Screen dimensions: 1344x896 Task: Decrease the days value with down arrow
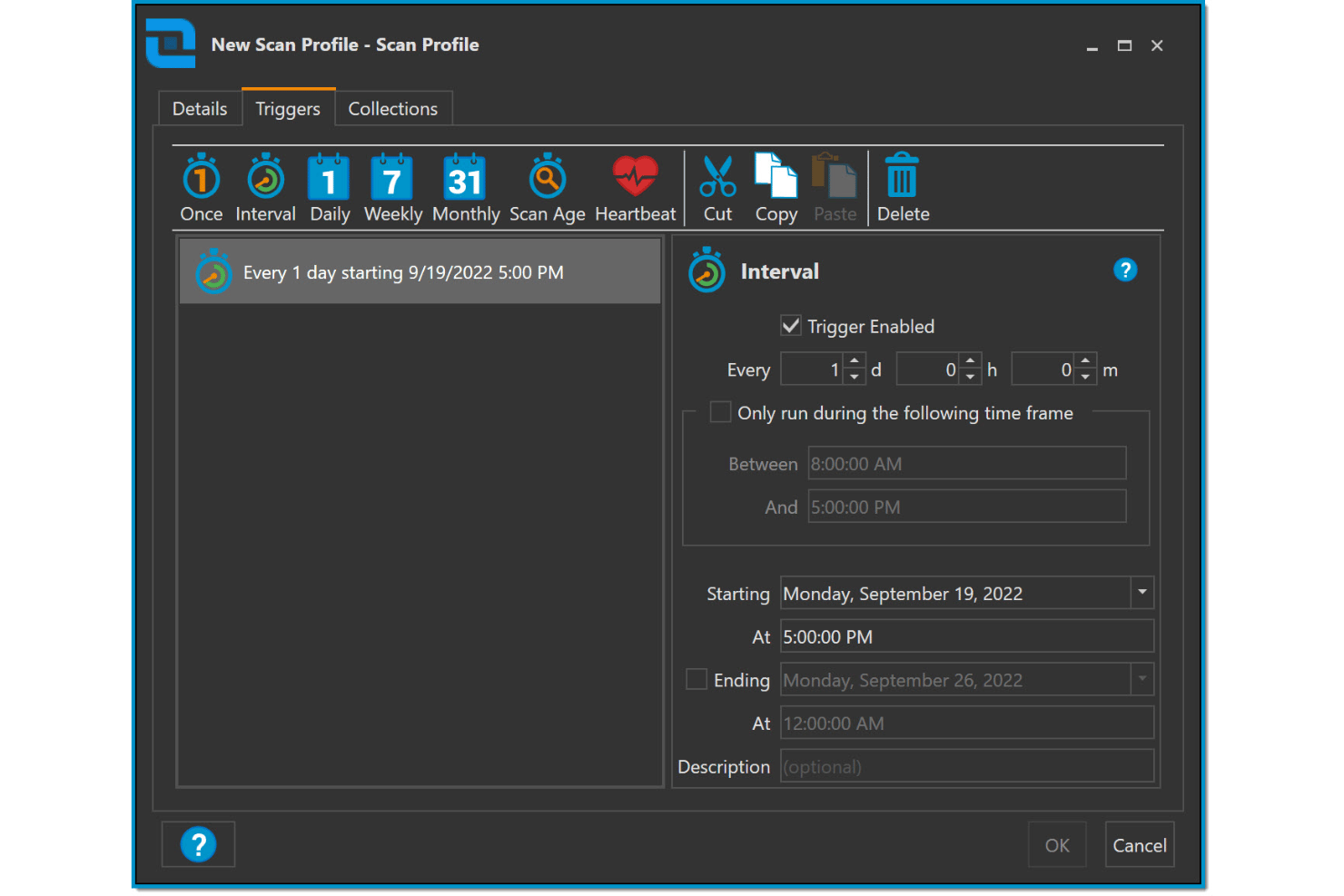click(x=855, y=377)
